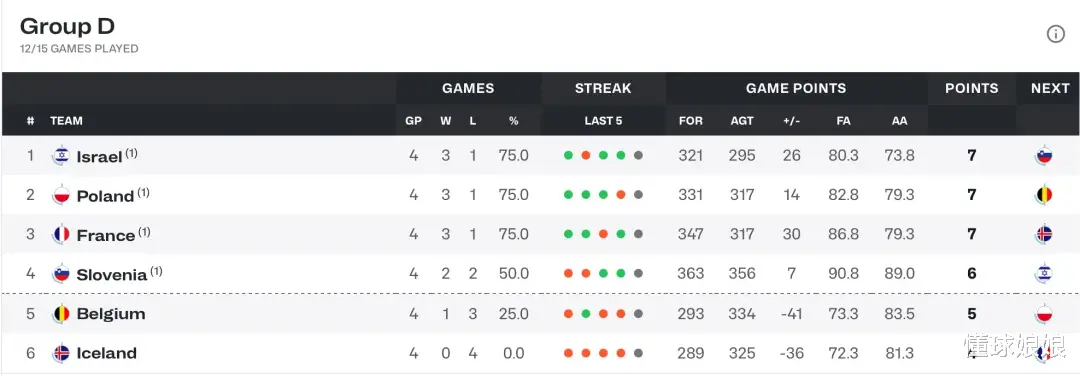The image size is (1080, 376).
Task: Open Belgium's next opponent Poland flag
Action: [1044, 314]
